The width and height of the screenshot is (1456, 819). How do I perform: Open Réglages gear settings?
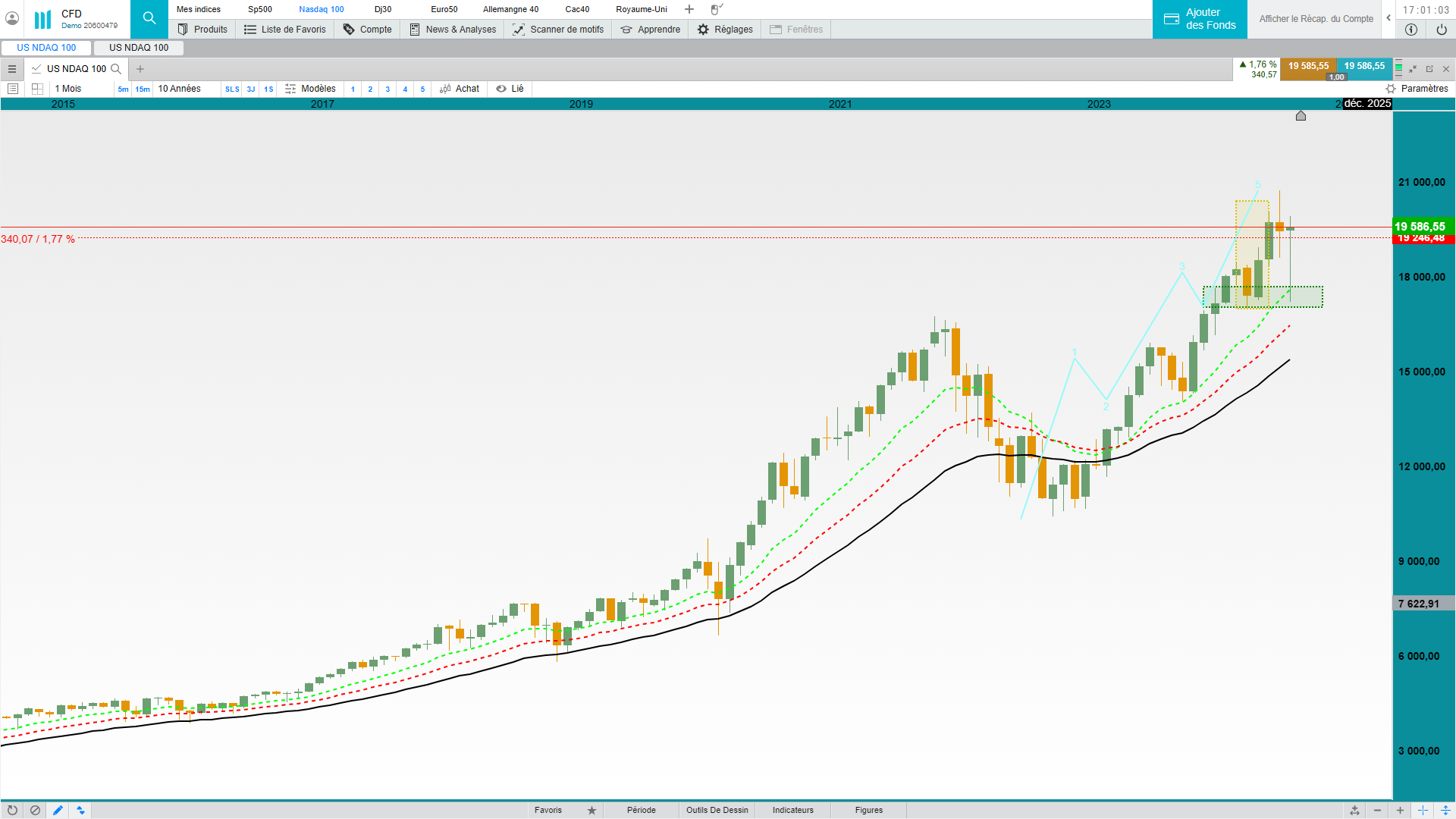click(x=725, y=30)
